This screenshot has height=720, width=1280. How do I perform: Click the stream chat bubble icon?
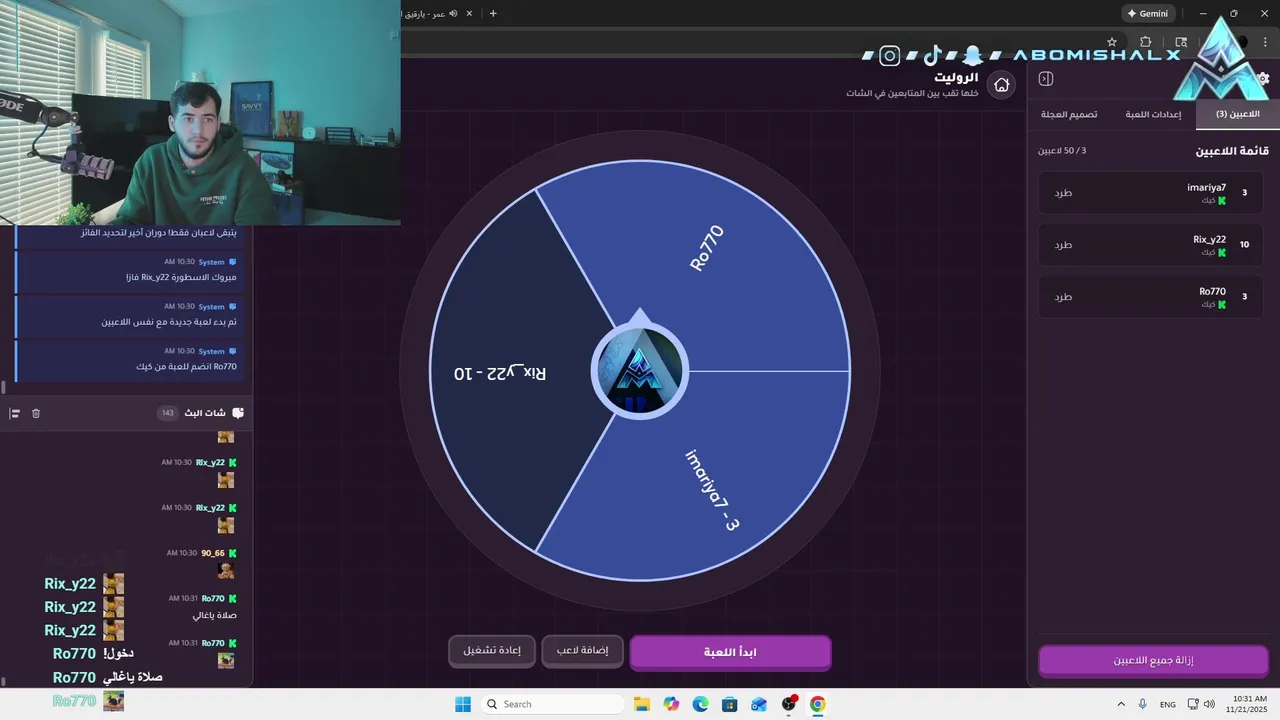(238, 413)
